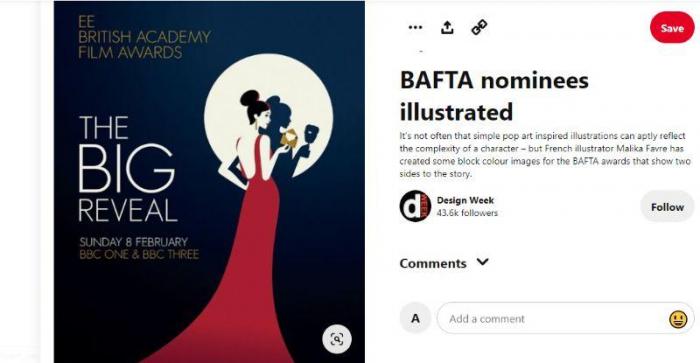Collapse the Comments section chevron

click(483, 262)
